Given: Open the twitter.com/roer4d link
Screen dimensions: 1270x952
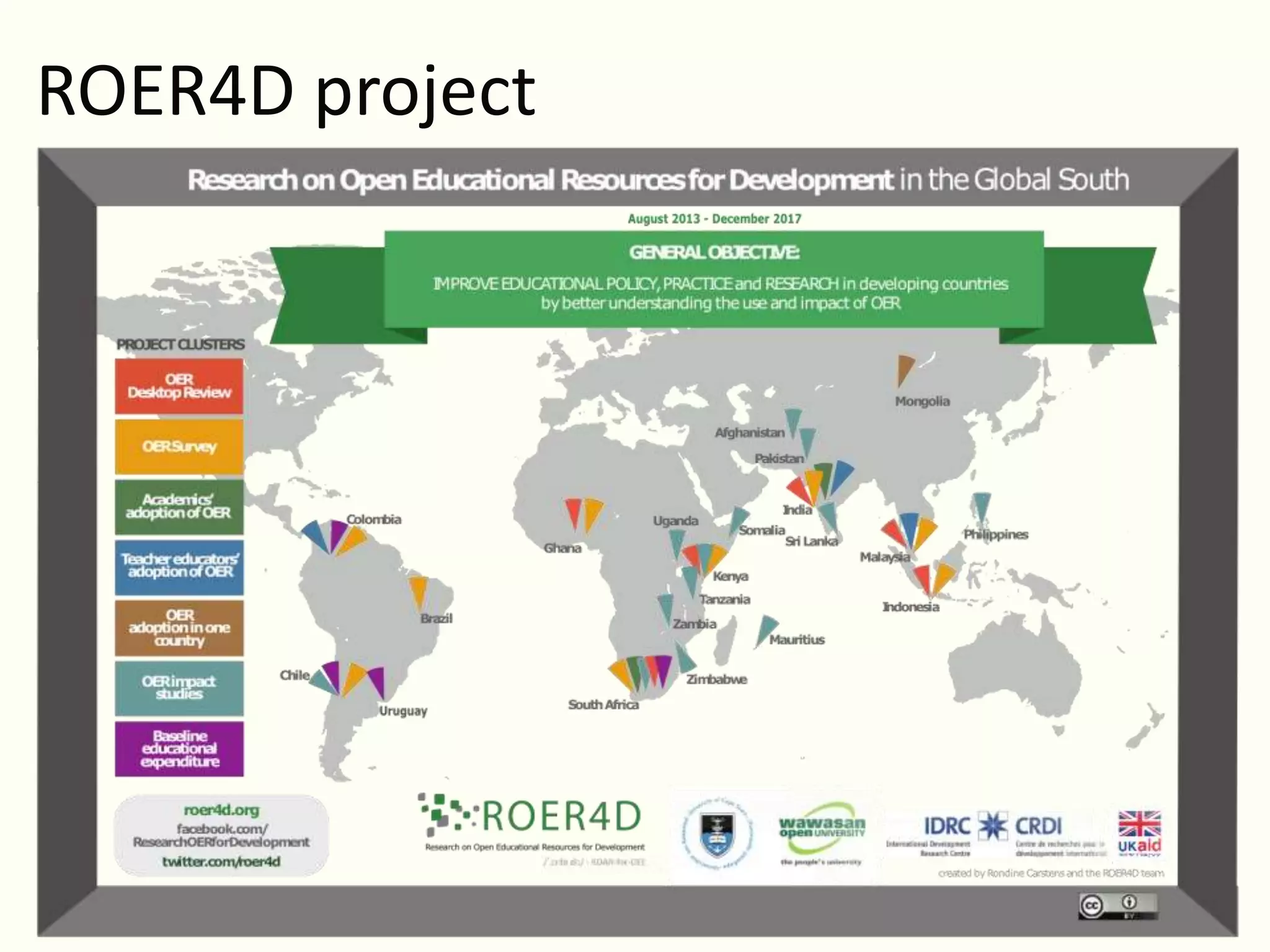Looking at the screenshot, I should point(221,862).
